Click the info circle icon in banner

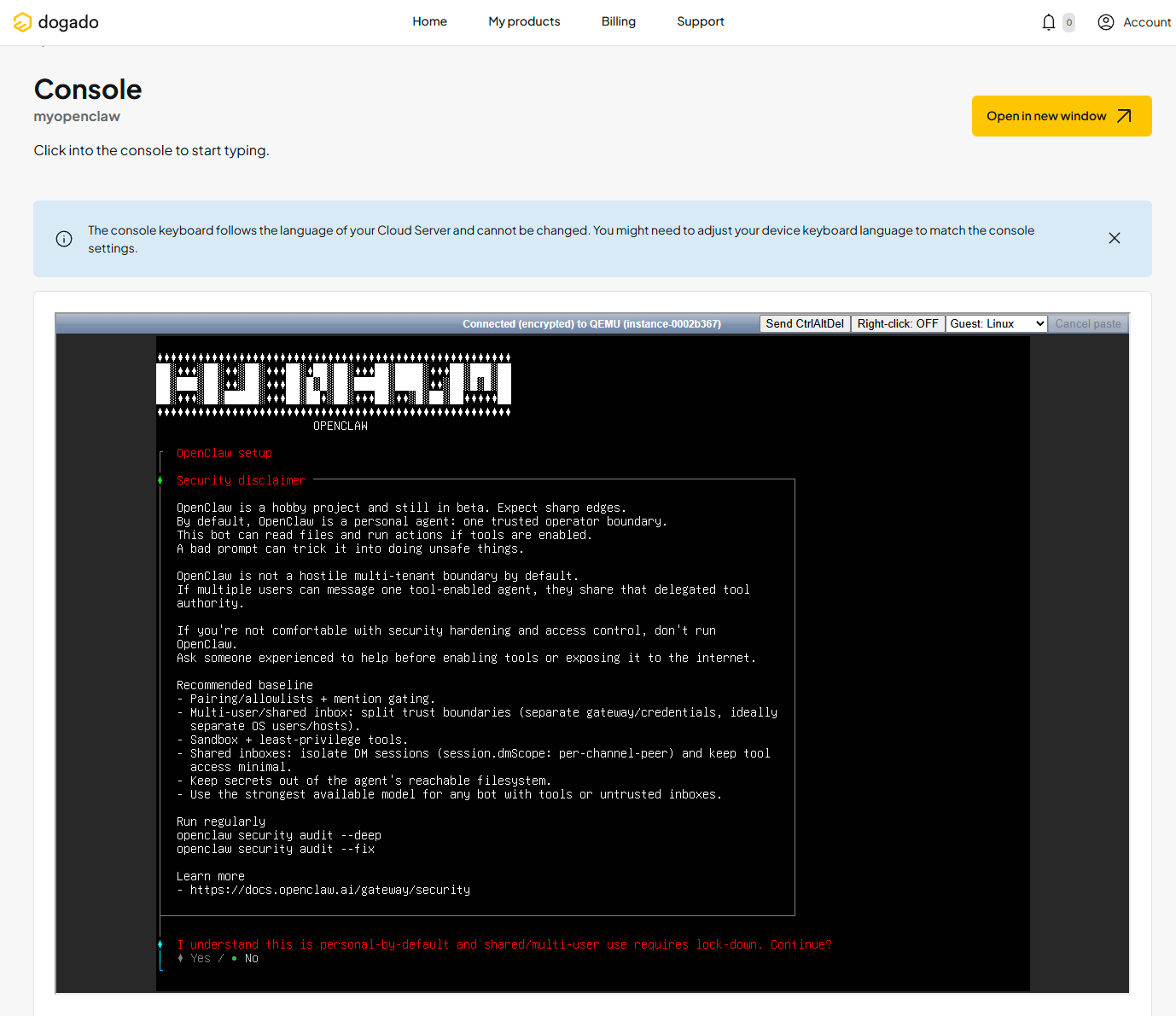click(x=64, y=239)
